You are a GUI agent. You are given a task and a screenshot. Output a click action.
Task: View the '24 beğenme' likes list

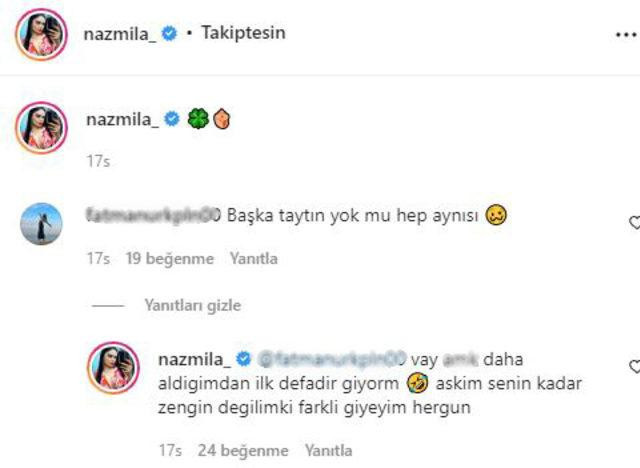pyautogui.click(x=243, y=450)
